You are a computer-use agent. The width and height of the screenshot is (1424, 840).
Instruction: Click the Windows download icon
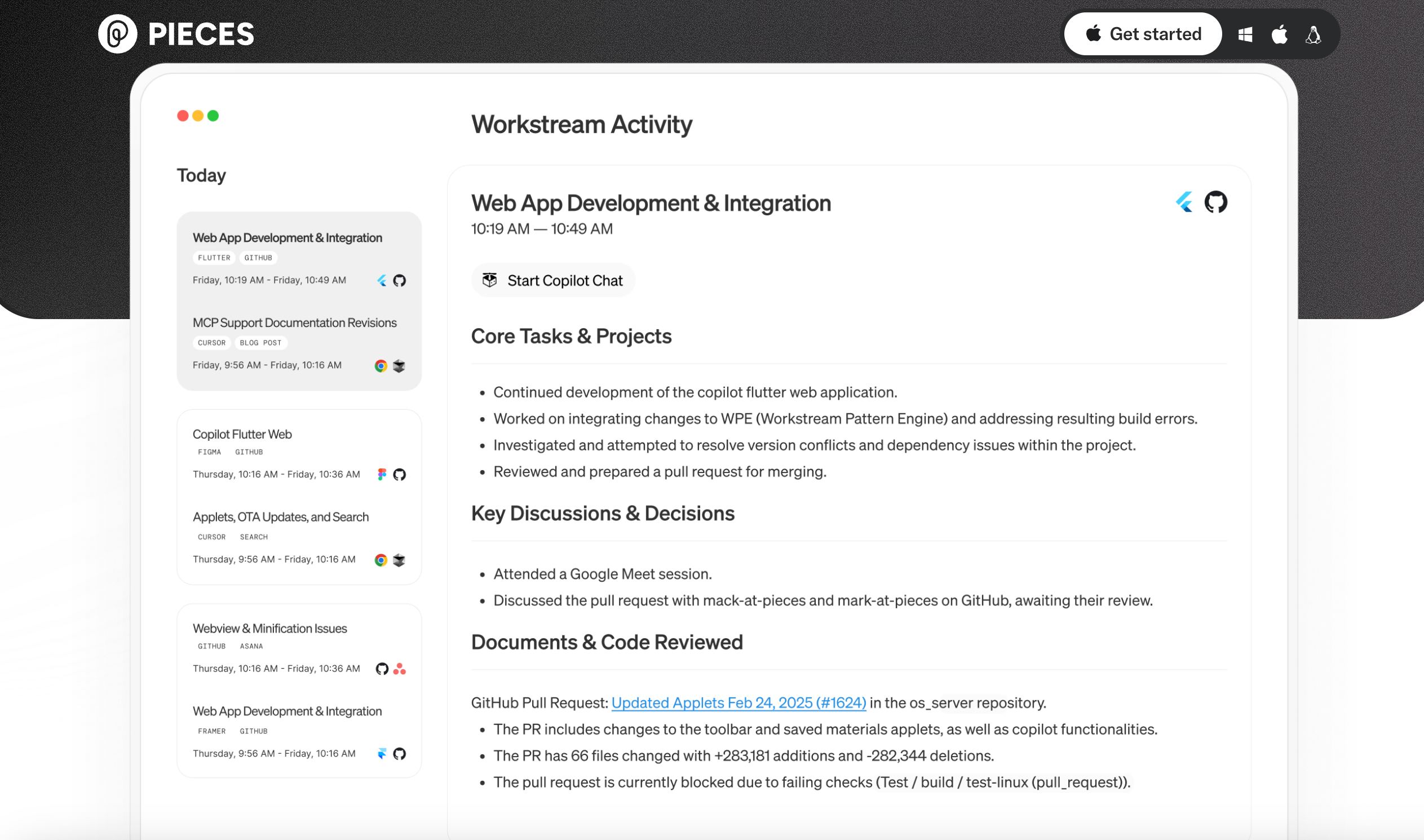[1245, 35]
